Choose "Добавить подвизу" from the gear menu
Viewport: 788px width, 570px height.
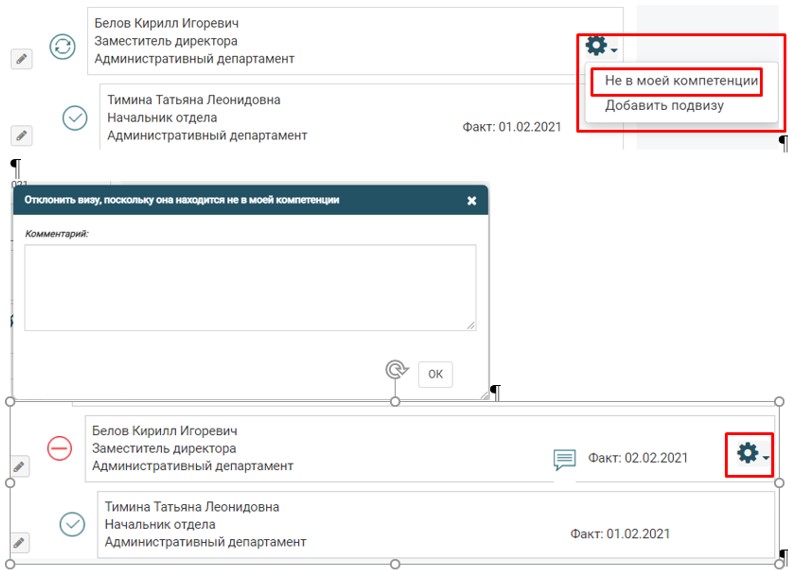[x=664, y=105]
